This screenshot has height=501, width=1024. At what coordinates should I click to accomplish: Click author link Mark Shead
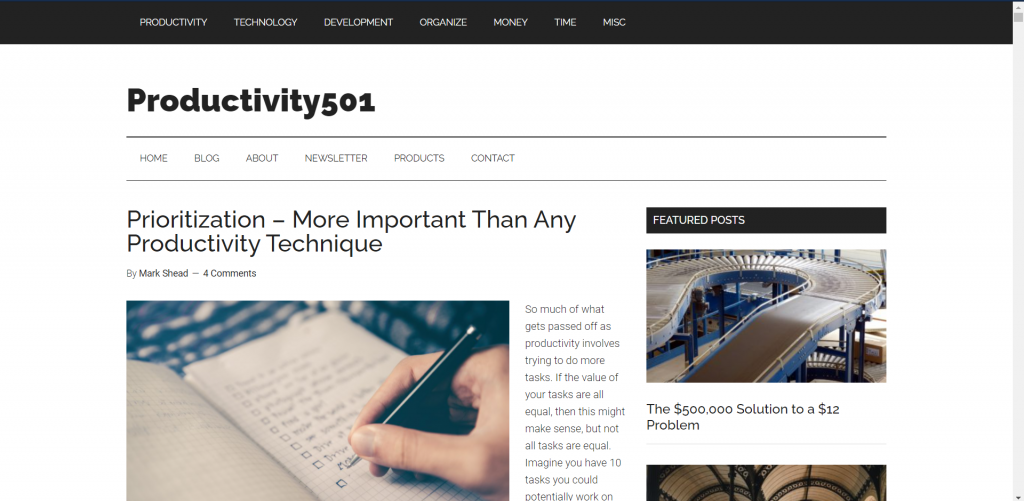(163, 273)
